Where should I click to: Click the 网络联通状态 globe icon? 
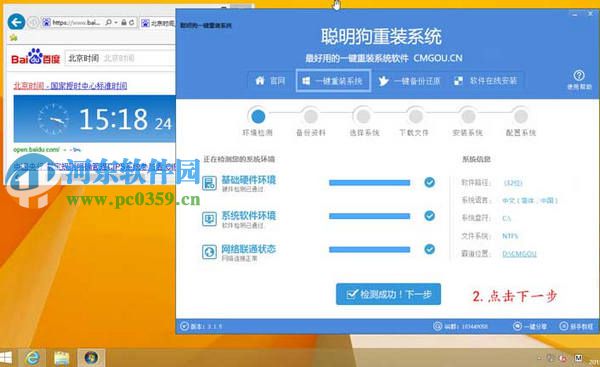pyautogui.click(x=209, y=252)
